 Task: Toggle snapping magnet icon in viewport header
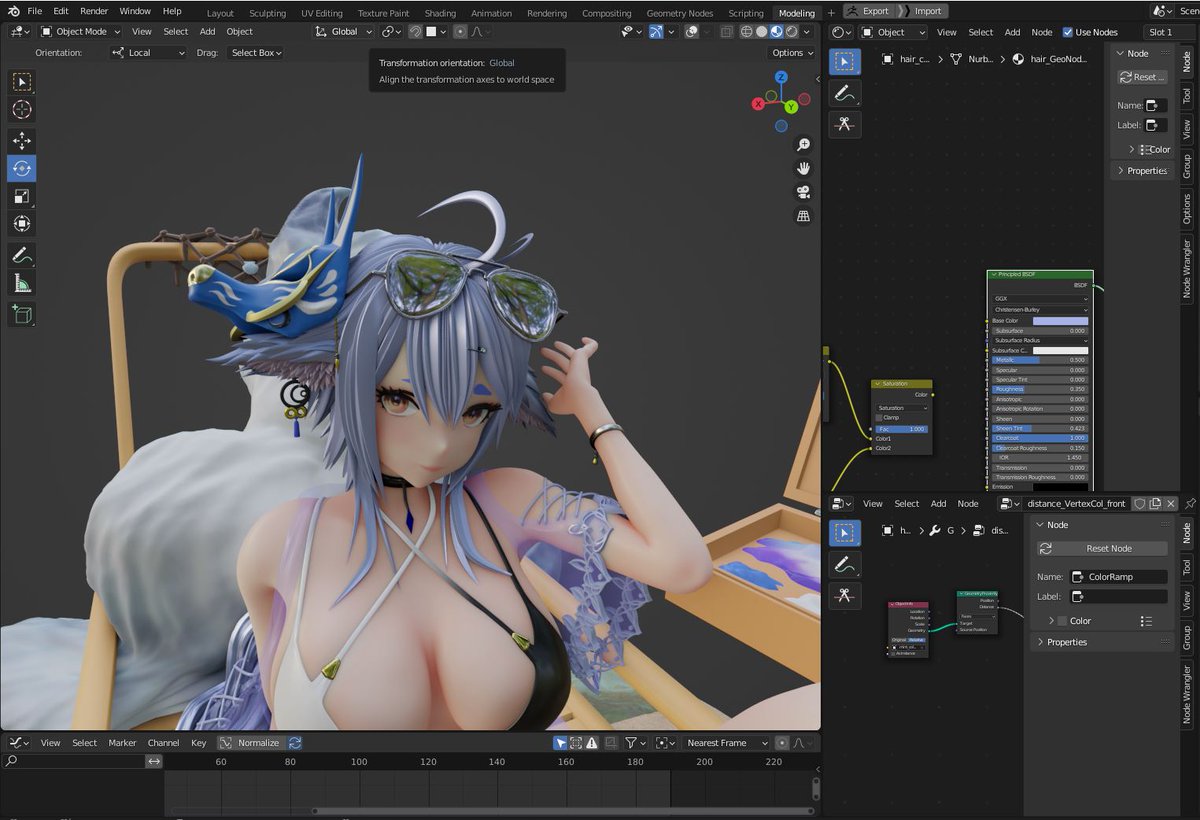(x=415, y=32)
